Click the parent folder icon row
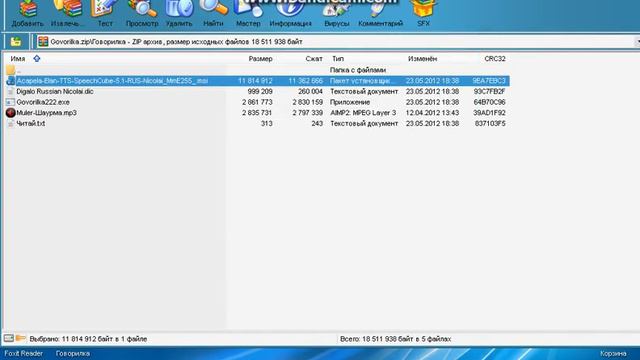Image resolution: width=640 pixels, height=360 pixels. 11,70
